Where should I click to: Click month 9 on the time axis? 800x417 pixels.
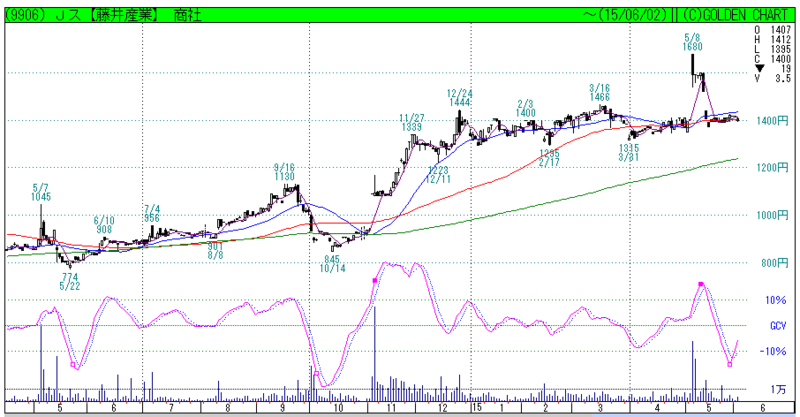coord(282,408)
